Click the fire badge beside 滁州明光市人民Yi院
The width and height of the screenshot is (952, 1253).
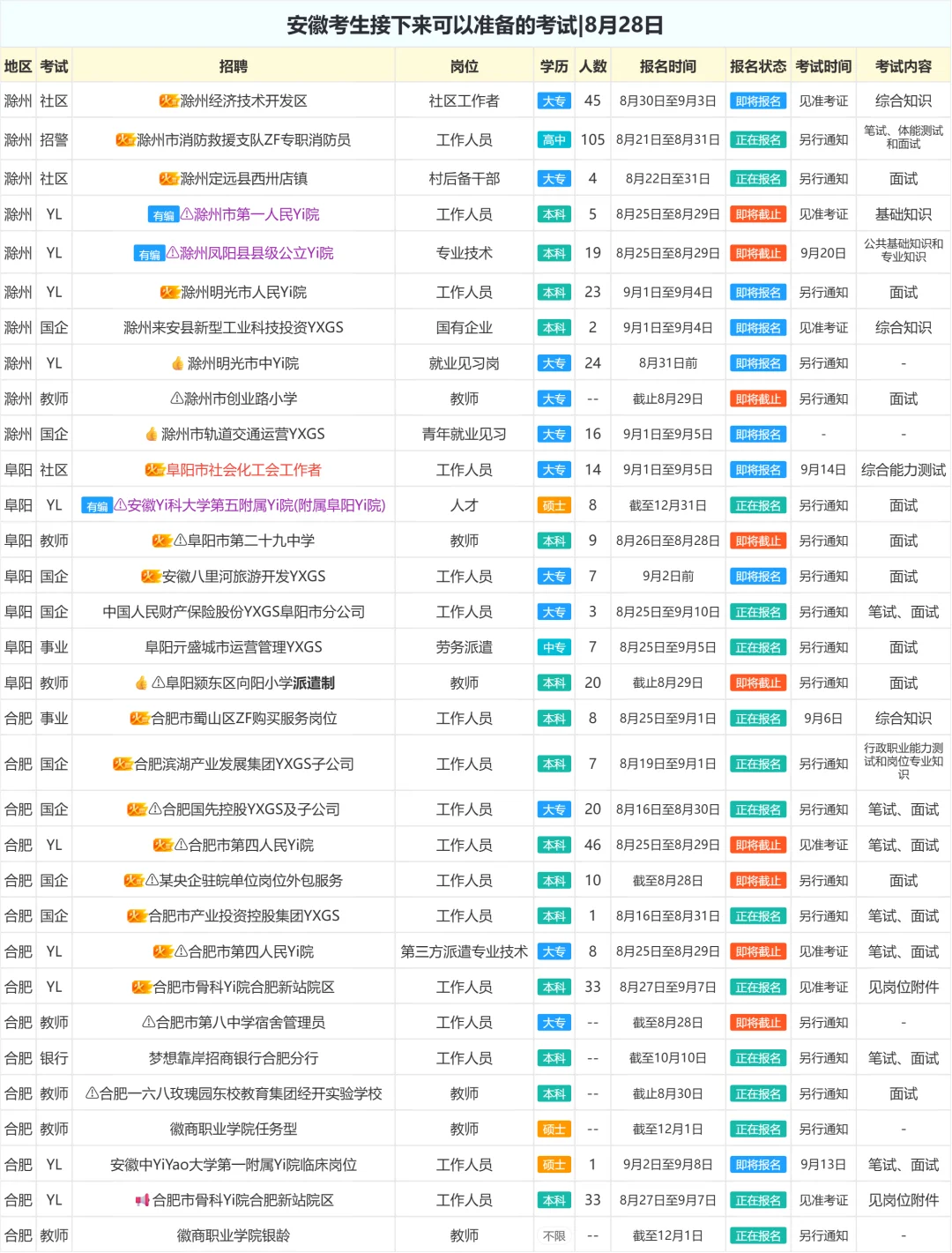[x=169, y=293]
